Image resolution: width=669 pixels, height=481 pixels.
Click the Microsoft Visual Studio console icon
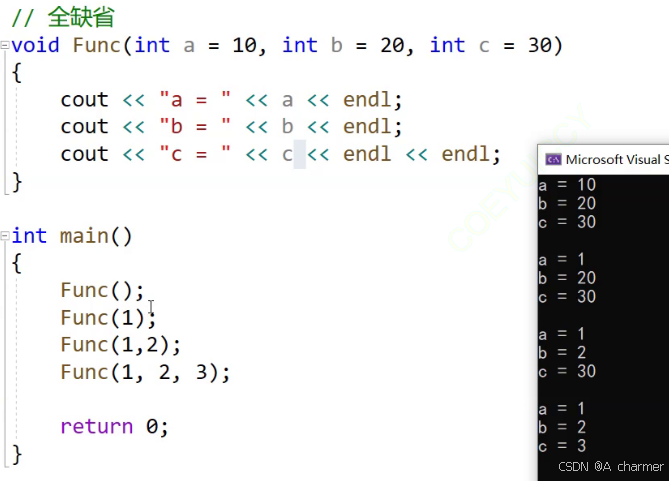click(x=553, y=160)
